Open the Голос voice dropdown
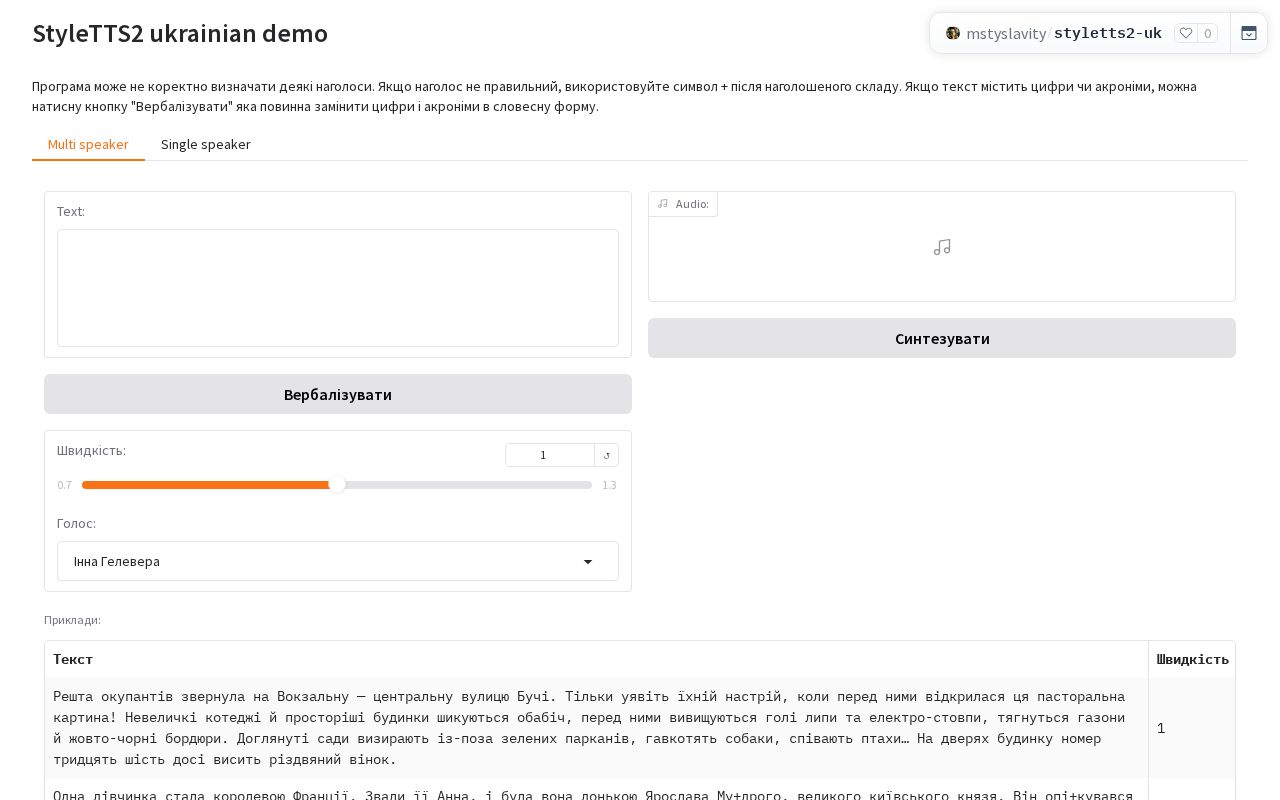Viewport: 1280px width, 800px height. point(338,561)
